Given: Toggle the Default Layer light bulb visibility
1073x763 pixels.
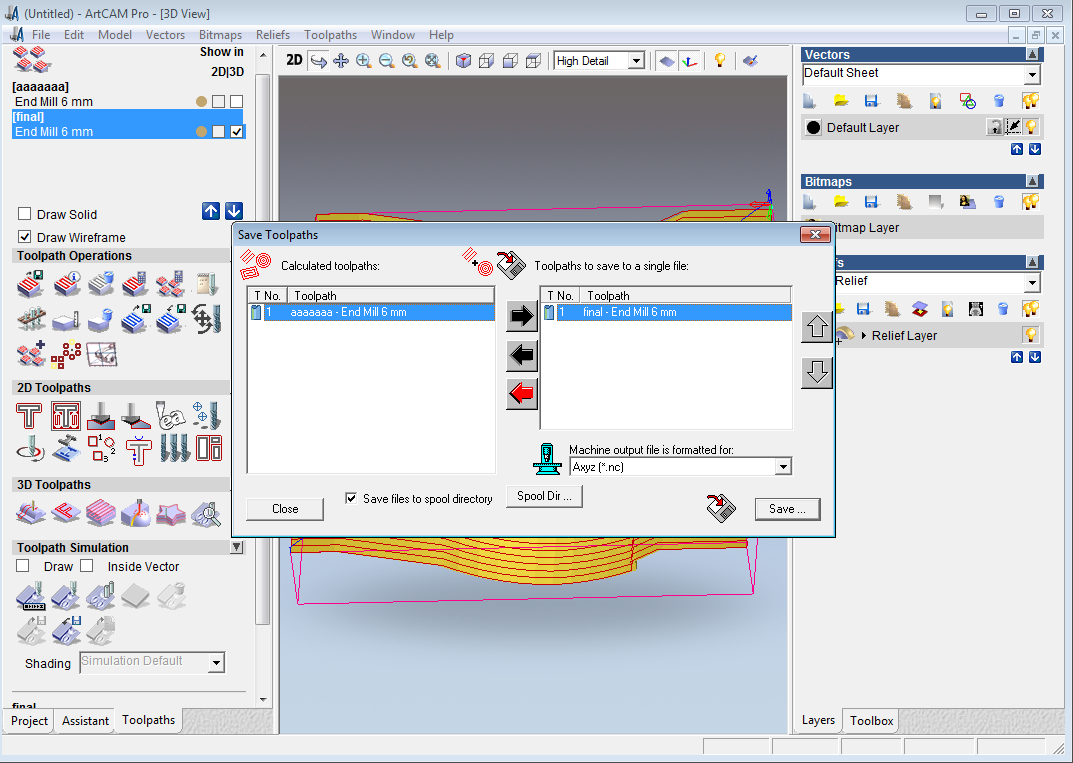Looking at the screenshot, I should (x=1031, y=127).
